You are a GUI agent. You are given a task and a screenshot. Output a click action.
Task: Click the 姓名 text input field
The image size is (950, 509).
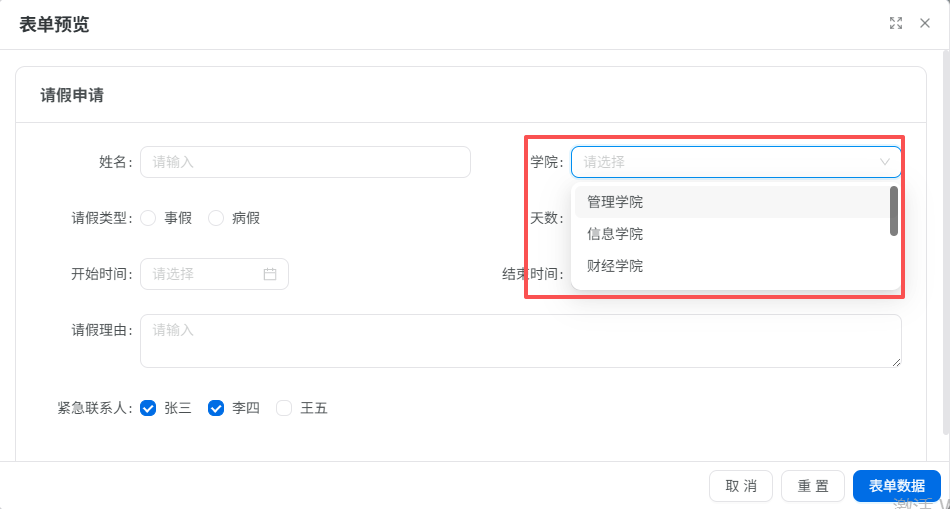point(305,162)
